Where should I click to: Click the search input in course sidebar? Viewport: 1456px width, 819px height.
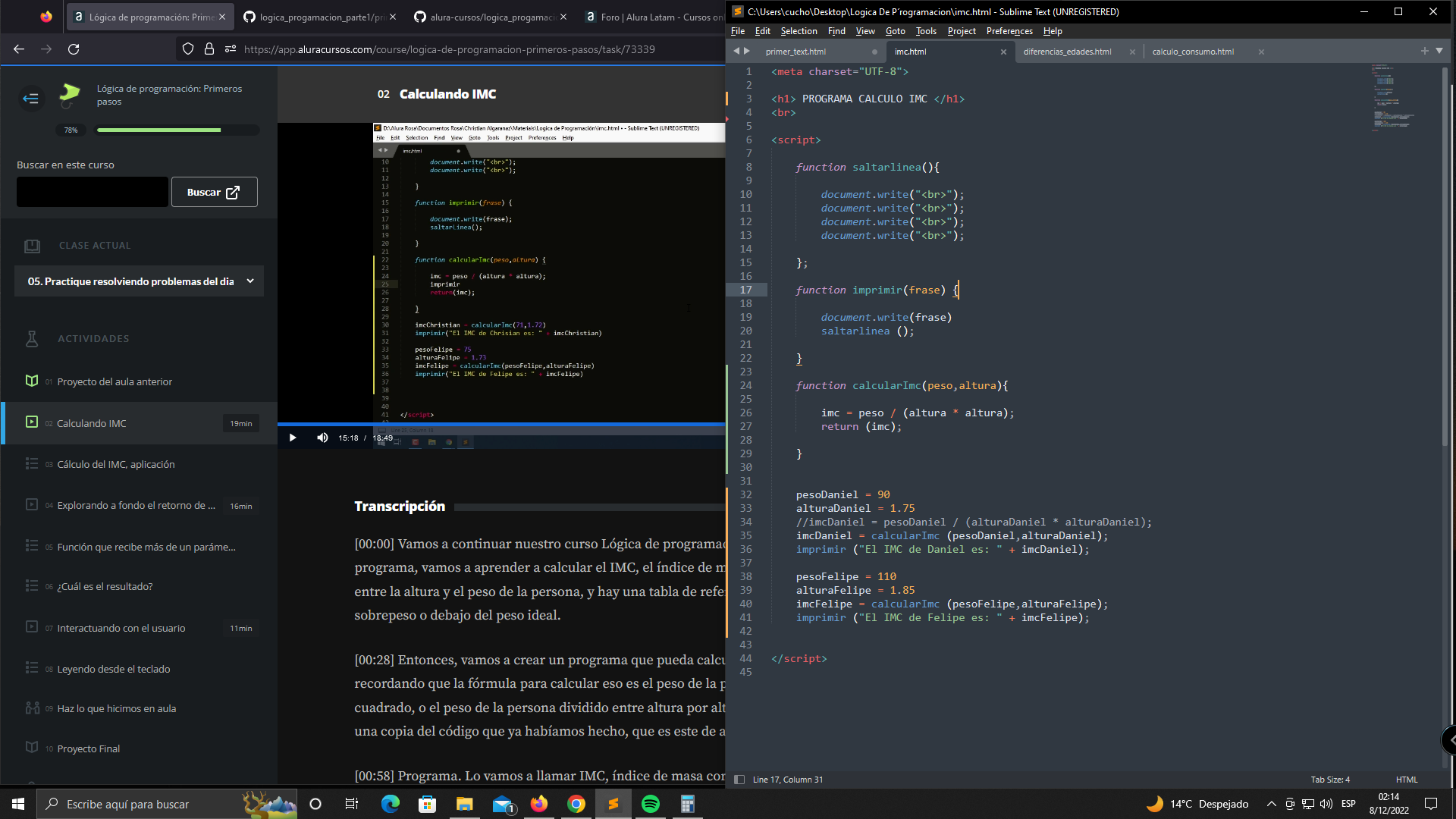click(x=93, y=192)
